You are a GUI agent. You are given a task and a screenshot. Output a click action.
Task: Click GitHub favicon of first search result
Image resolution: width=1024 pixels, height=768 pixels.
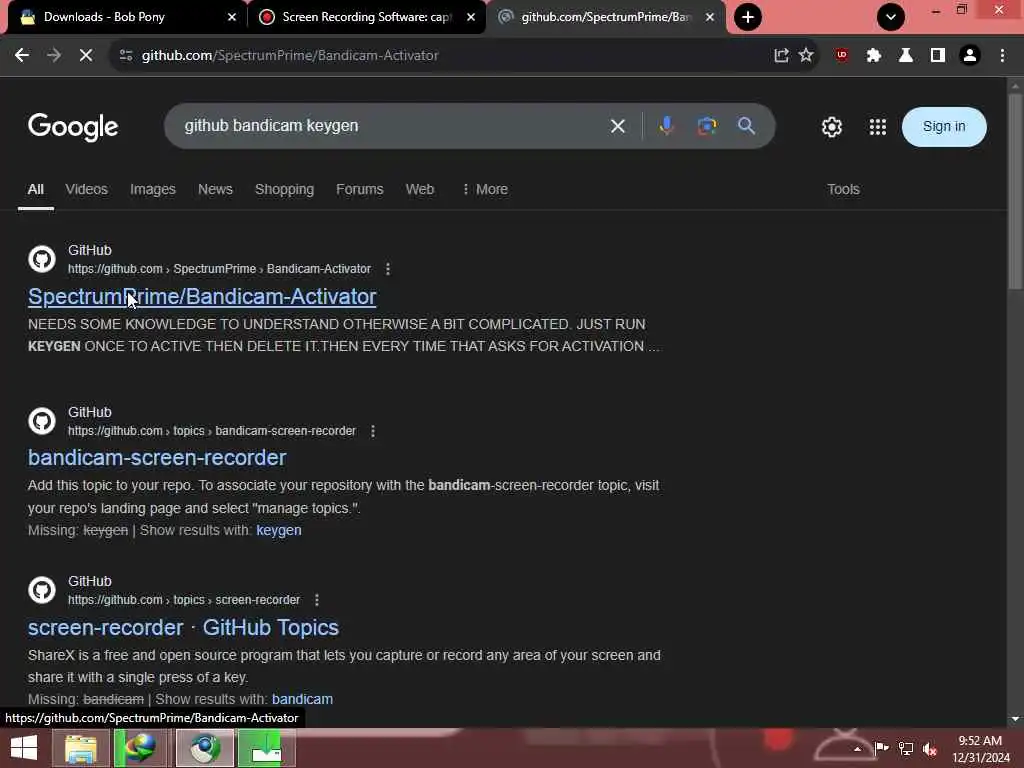click(x=42, y=259)
